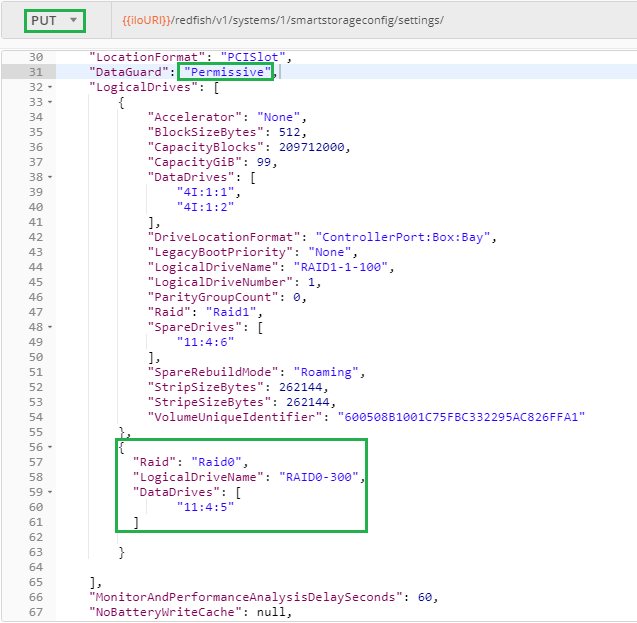Collapse the SpareDrives array at line 48
Screen dimensions: 637x623
50,327
